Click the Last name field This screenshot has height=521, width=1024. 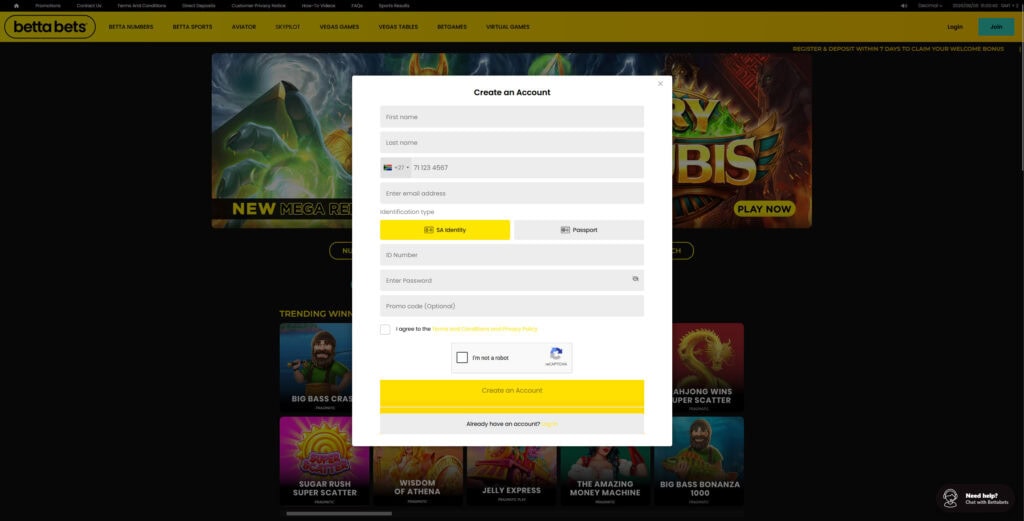[511, 142]
